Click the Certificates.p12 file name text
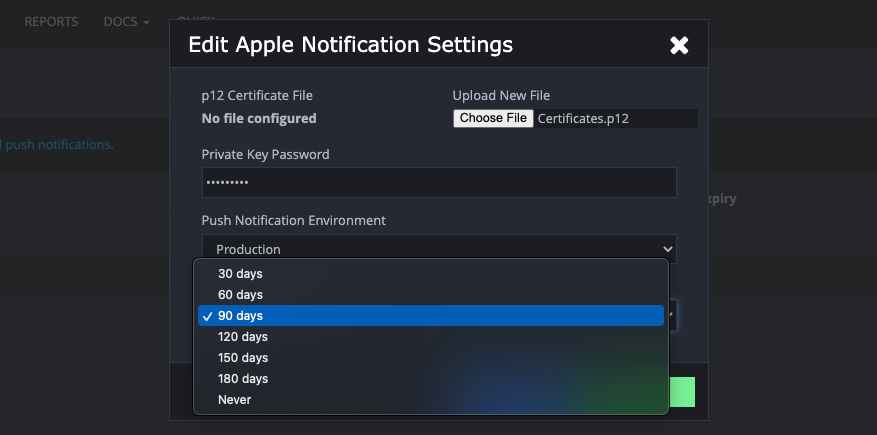 tap(583, 119)
